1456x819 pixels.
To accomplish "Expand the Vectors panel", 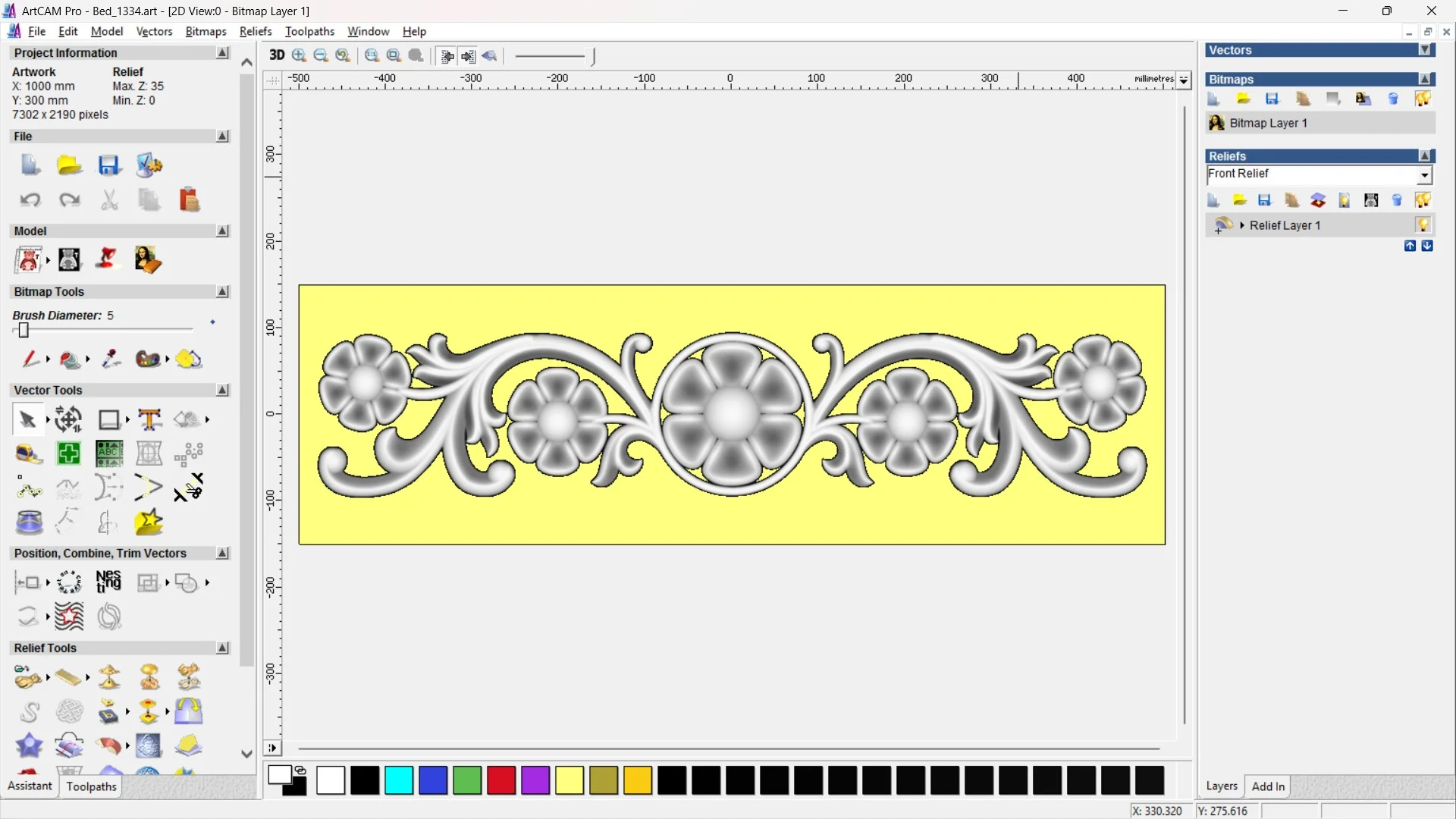I will (1425, 50).
